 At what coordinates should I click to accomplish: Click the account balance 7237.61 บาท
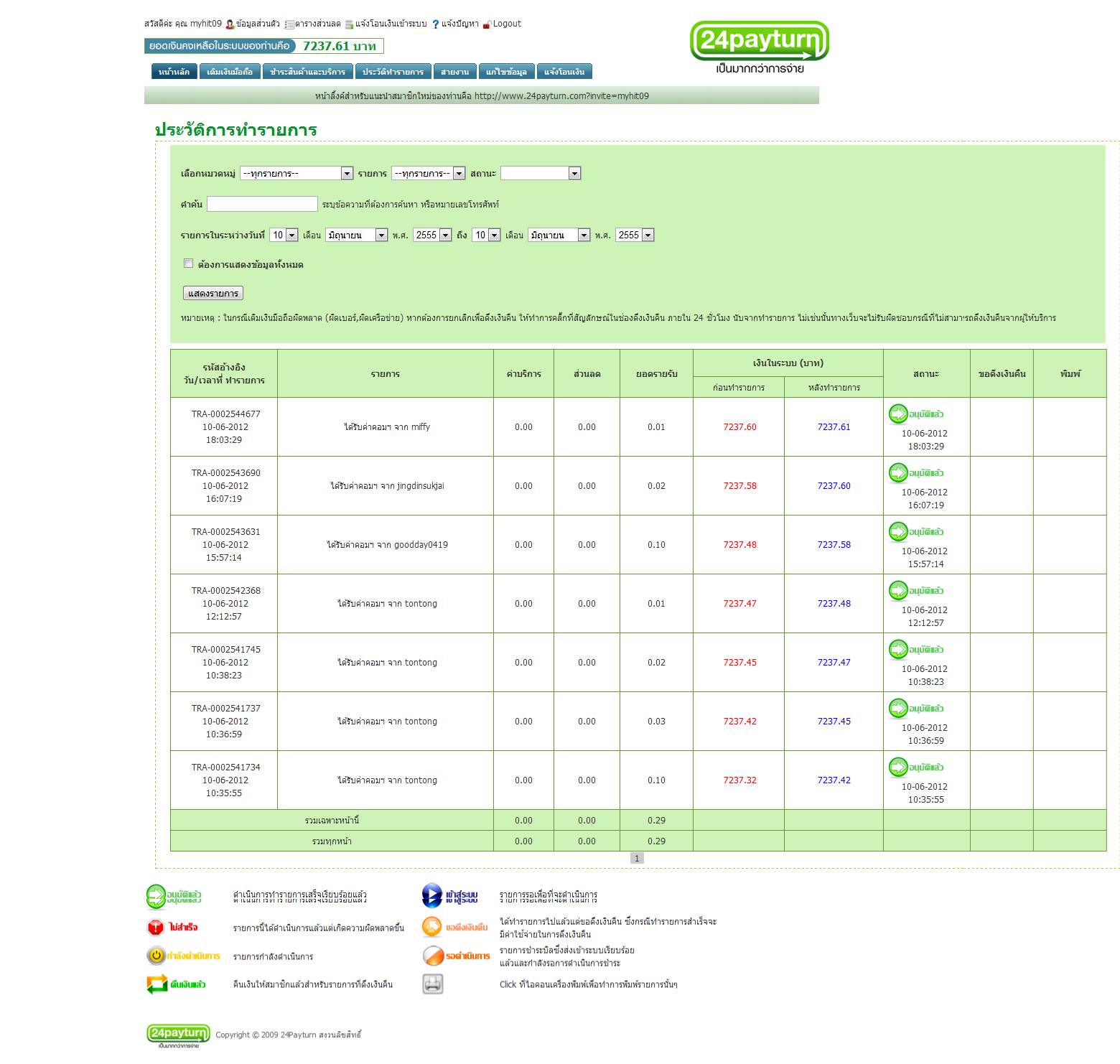tap(340, 46)
